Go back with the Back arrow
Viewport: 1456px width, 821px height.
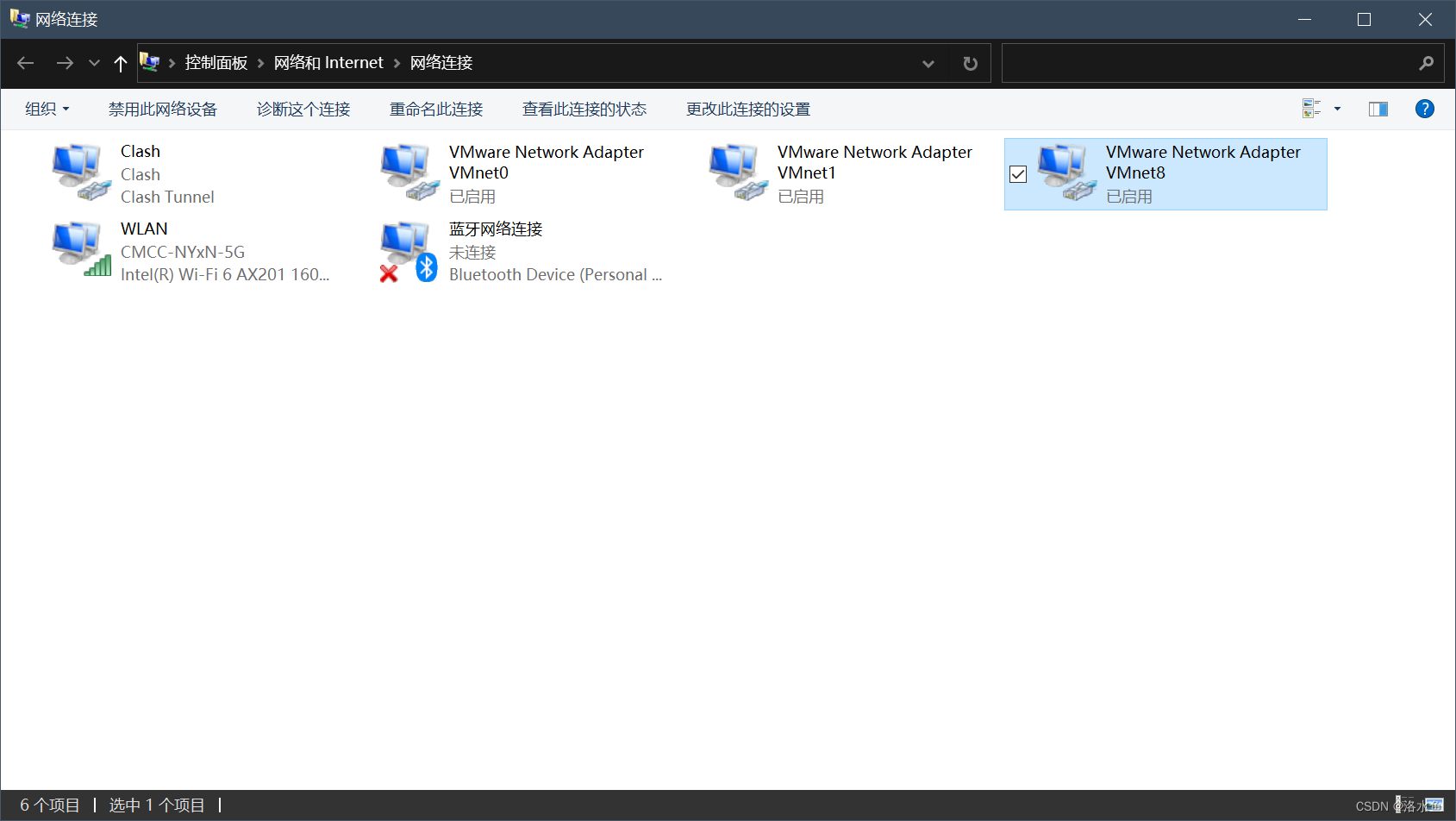point(26,63)
